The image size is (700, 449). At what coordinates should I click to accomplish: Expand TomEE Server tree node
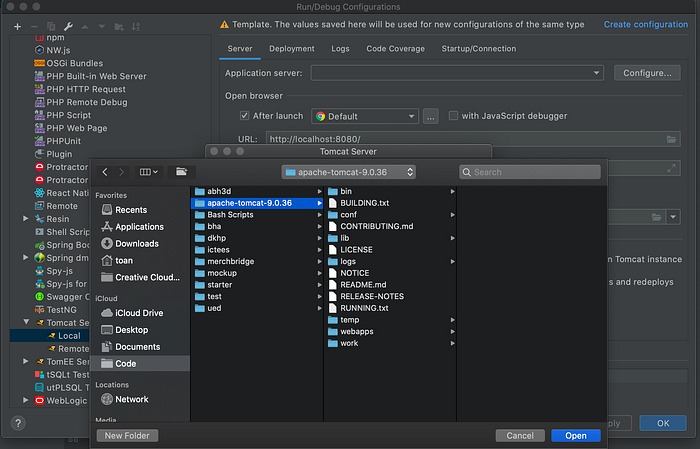[x=26, y=361]
